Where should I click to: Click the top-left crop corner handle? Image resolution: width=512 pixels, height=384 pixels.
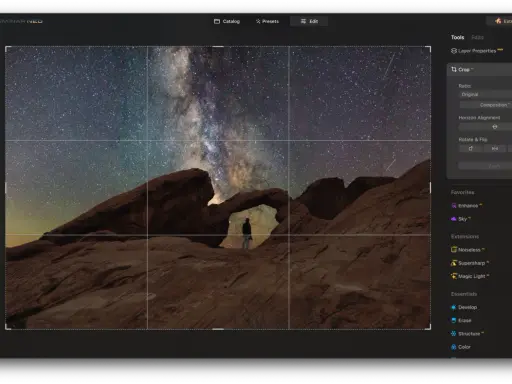8,49
